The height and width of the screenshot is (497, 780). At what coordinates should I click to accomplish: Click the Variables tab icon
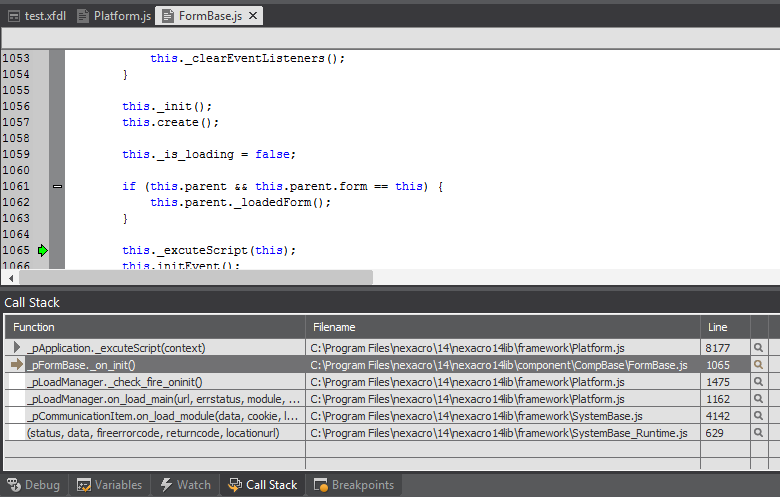pos(84,485)
